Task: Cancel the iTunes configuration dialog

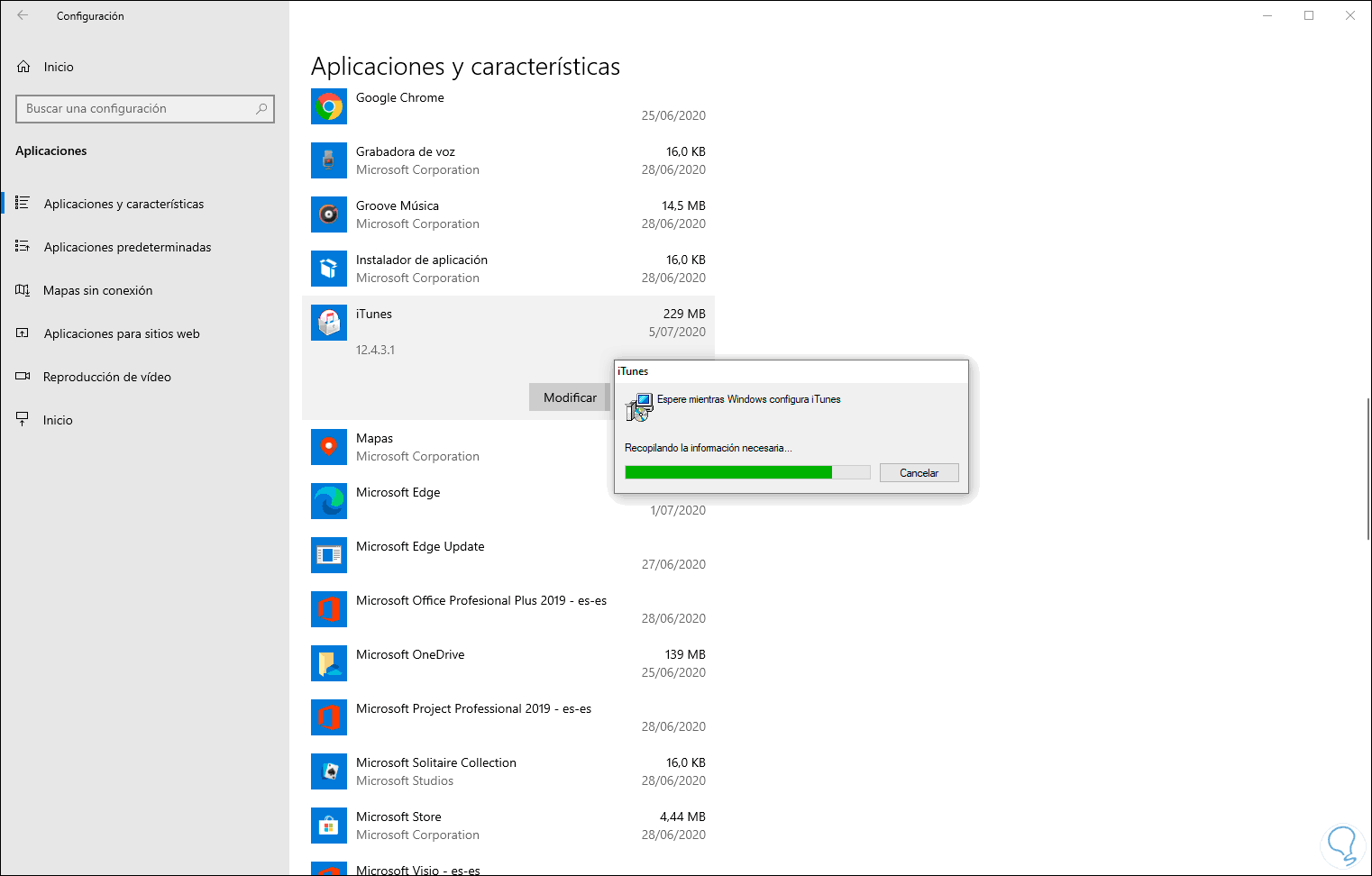Action: coord(919,473)
